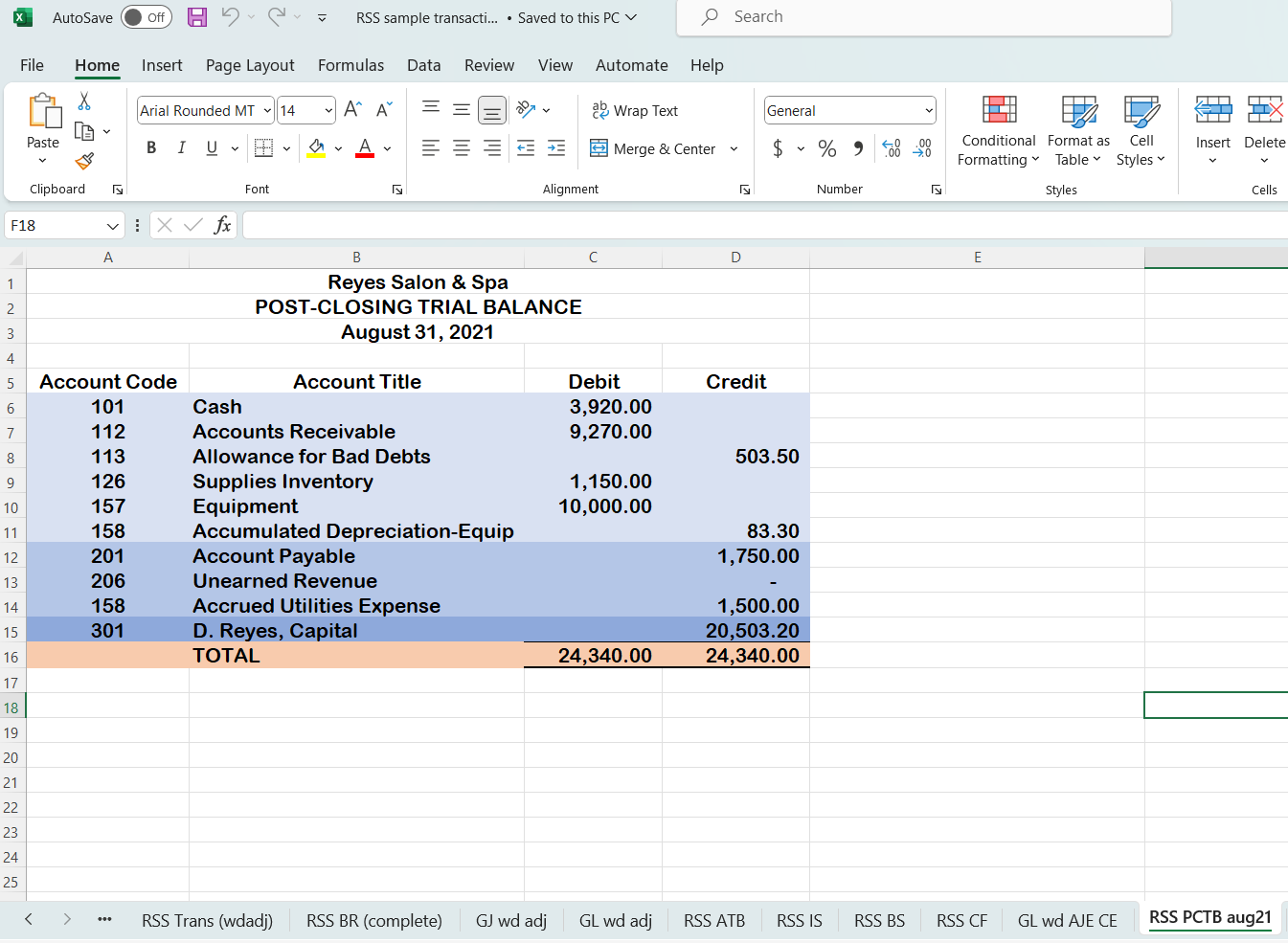Image resolution: width=1288 pixels, height=943 pixels.
Task: Click Decrease Decimal icon
Action: pos(922,148)
